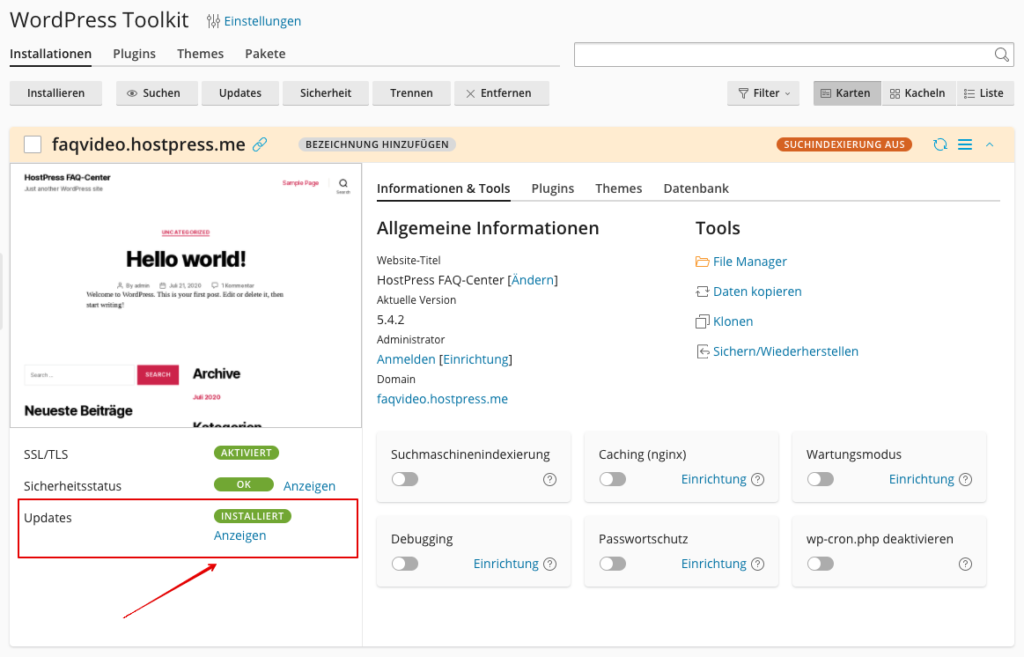1024x657 pixels.
Task: Open Einrichtung link for Passwortschutz
Action: tap(713, 564)
